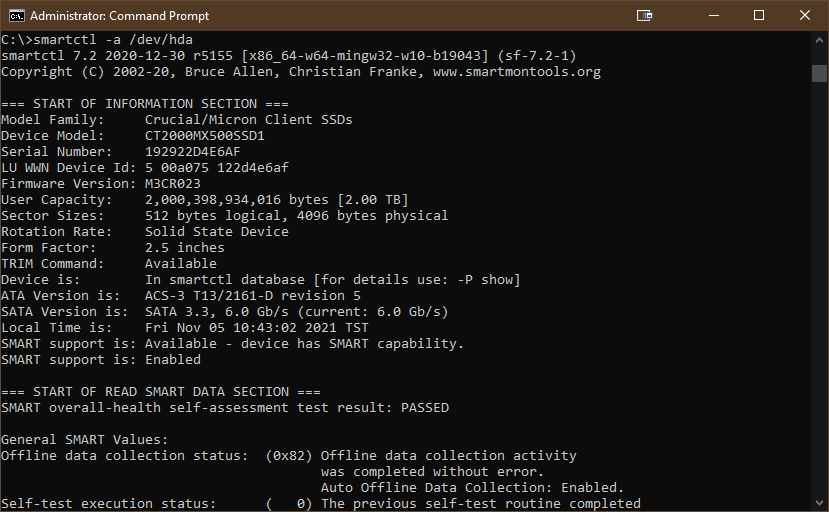Click the small monitor icon left of Minimize
Image resolution: width=829 pixels, height=512 pixels.
click(646, 15)
